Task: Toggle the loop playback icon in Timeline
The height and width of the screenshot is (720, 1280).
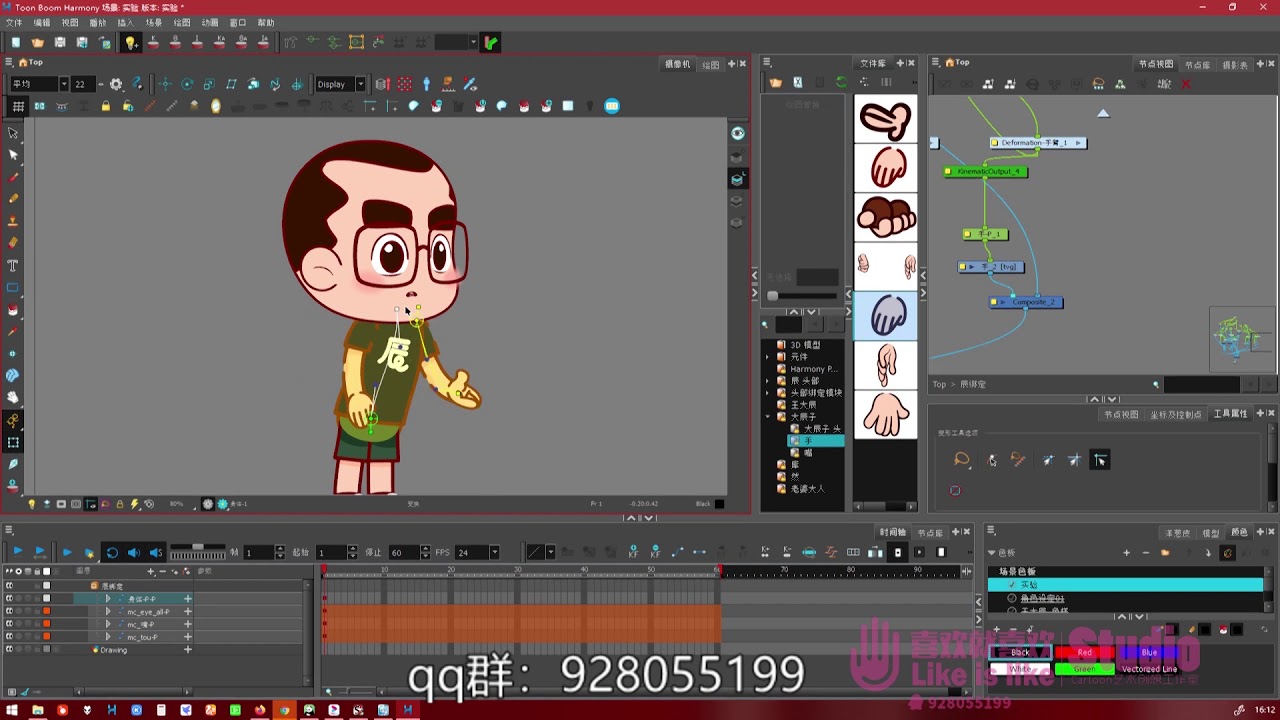Action: tap(112, 552)
